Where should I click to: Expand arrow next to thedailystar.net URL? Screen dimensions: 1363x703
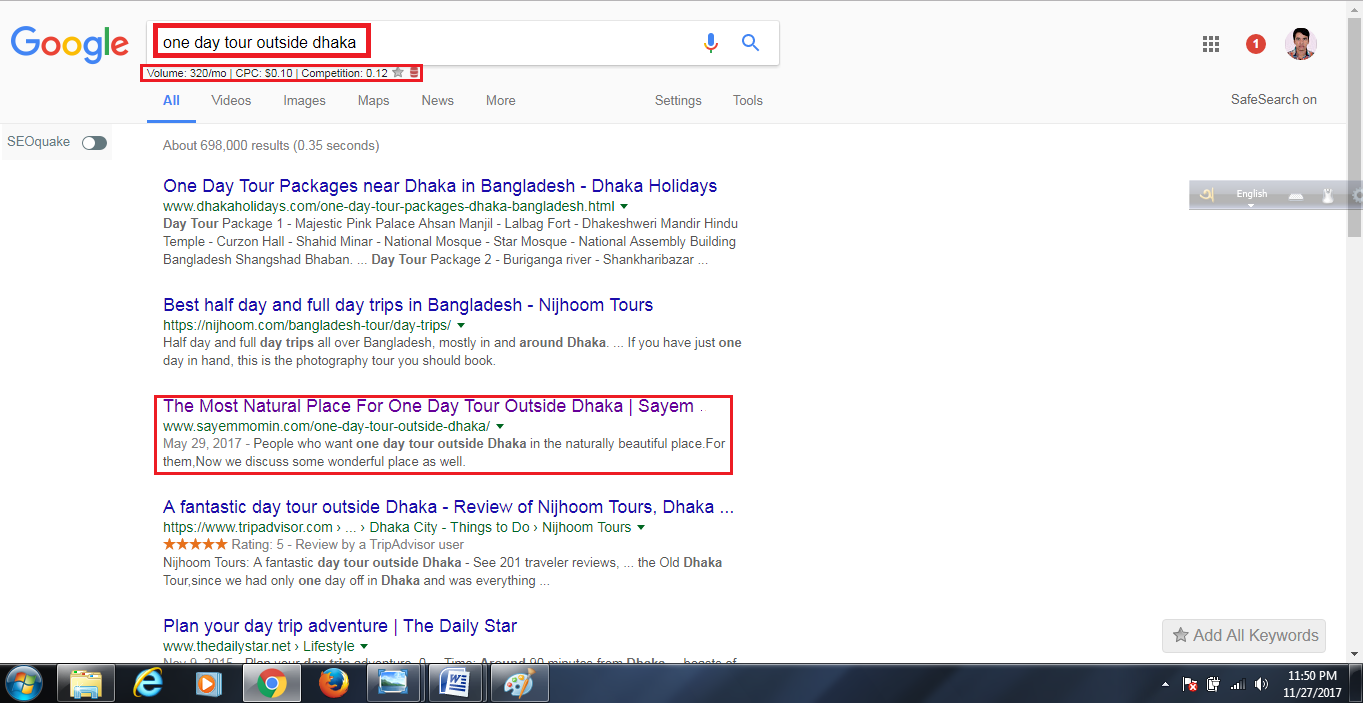click(x=364, y=647)
